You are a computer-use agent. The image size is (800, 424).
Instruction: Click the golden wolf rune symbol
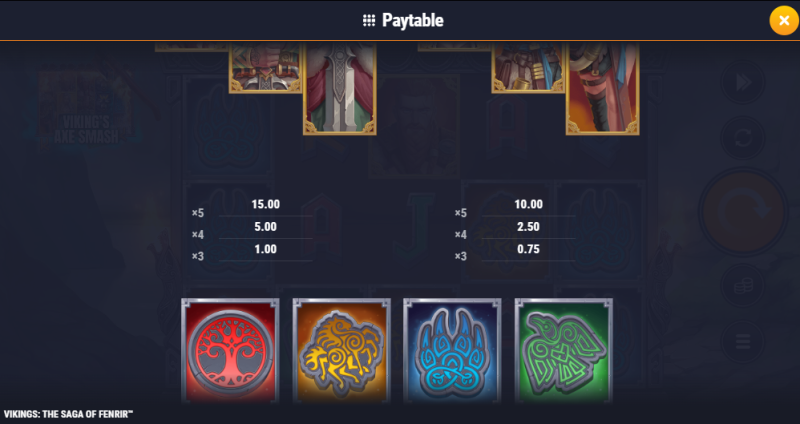(341, 351)
